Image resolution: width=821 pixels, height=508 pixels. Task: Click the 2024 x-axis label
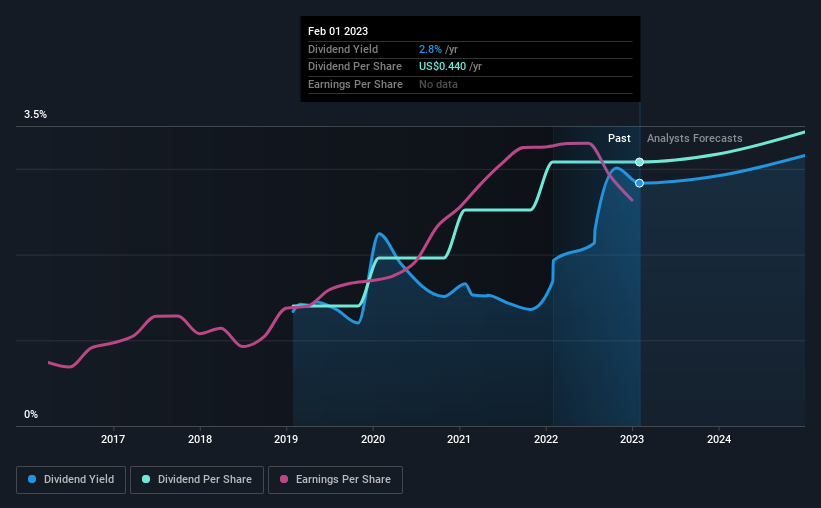pos(719,439)
